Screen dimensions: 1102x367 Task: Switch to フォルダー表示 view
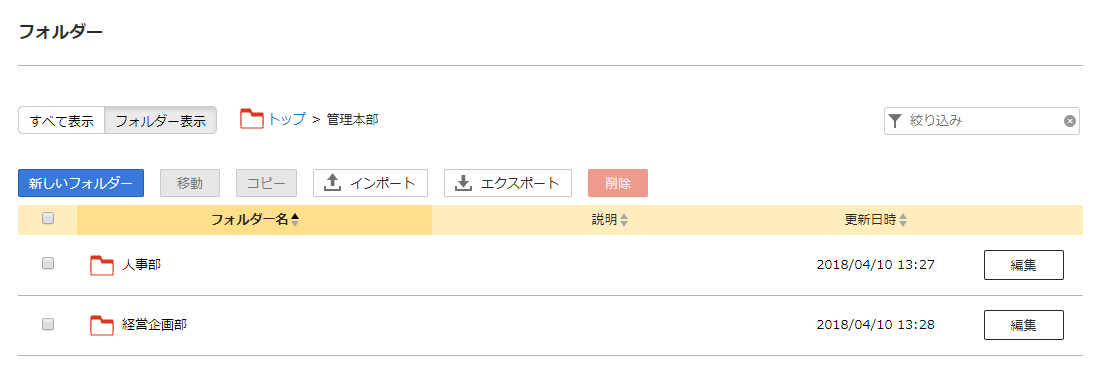click(x=160, y=120)
